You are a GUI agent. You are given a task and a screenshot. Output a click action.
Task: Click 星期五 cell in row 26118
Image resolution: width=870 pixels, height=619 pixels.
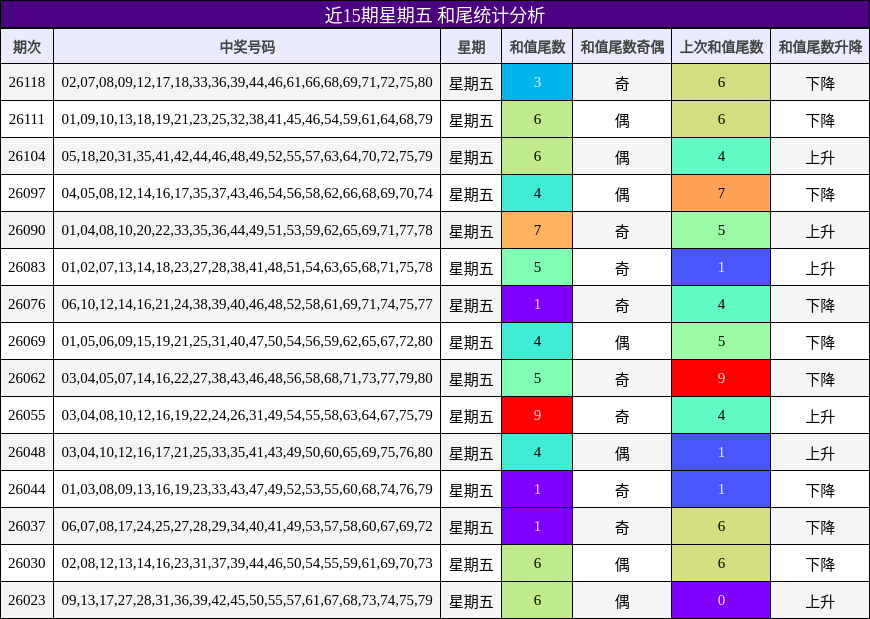tap(471, 82)
